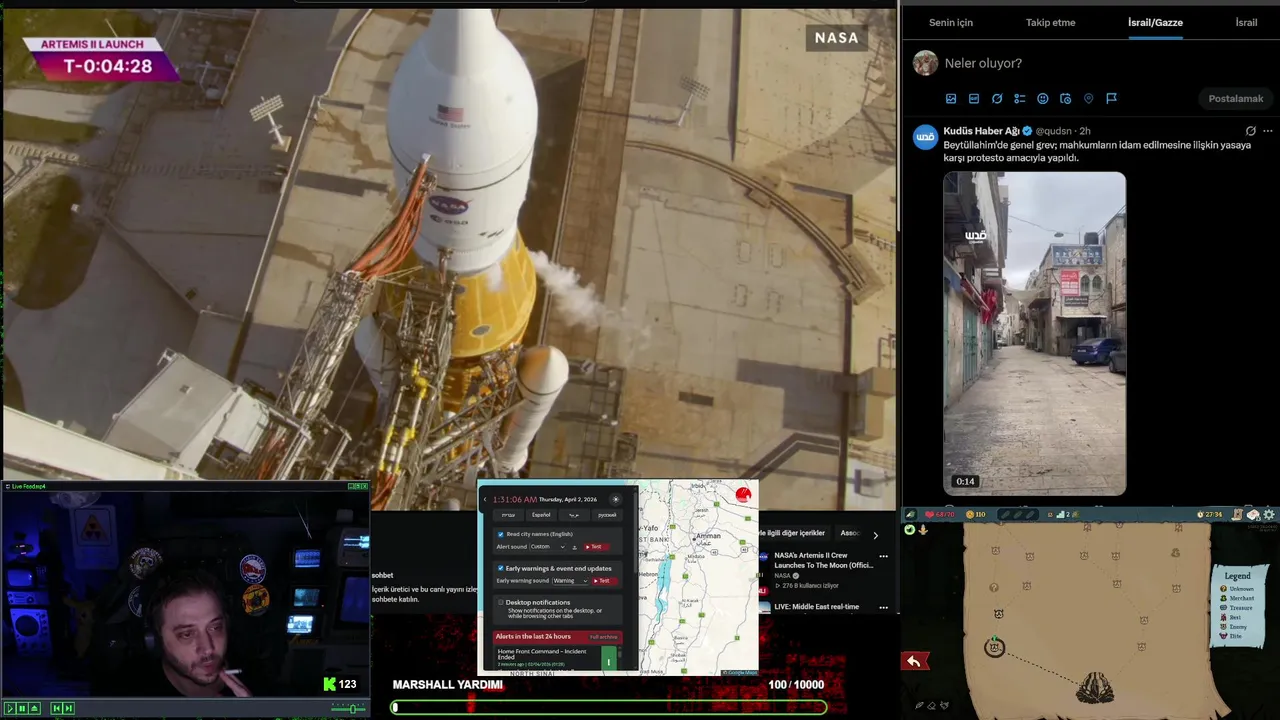Click the MARSHALL YARDIMI progress bar

[609, 707]
